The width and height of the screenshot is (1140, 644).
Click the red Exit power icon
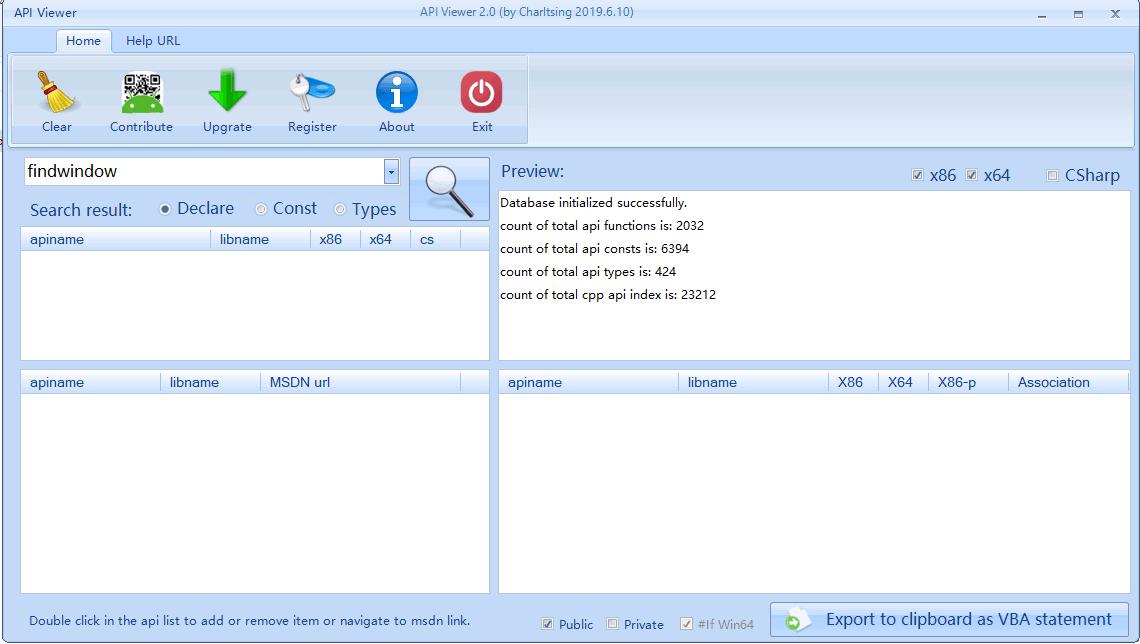(x=481, y=92)
